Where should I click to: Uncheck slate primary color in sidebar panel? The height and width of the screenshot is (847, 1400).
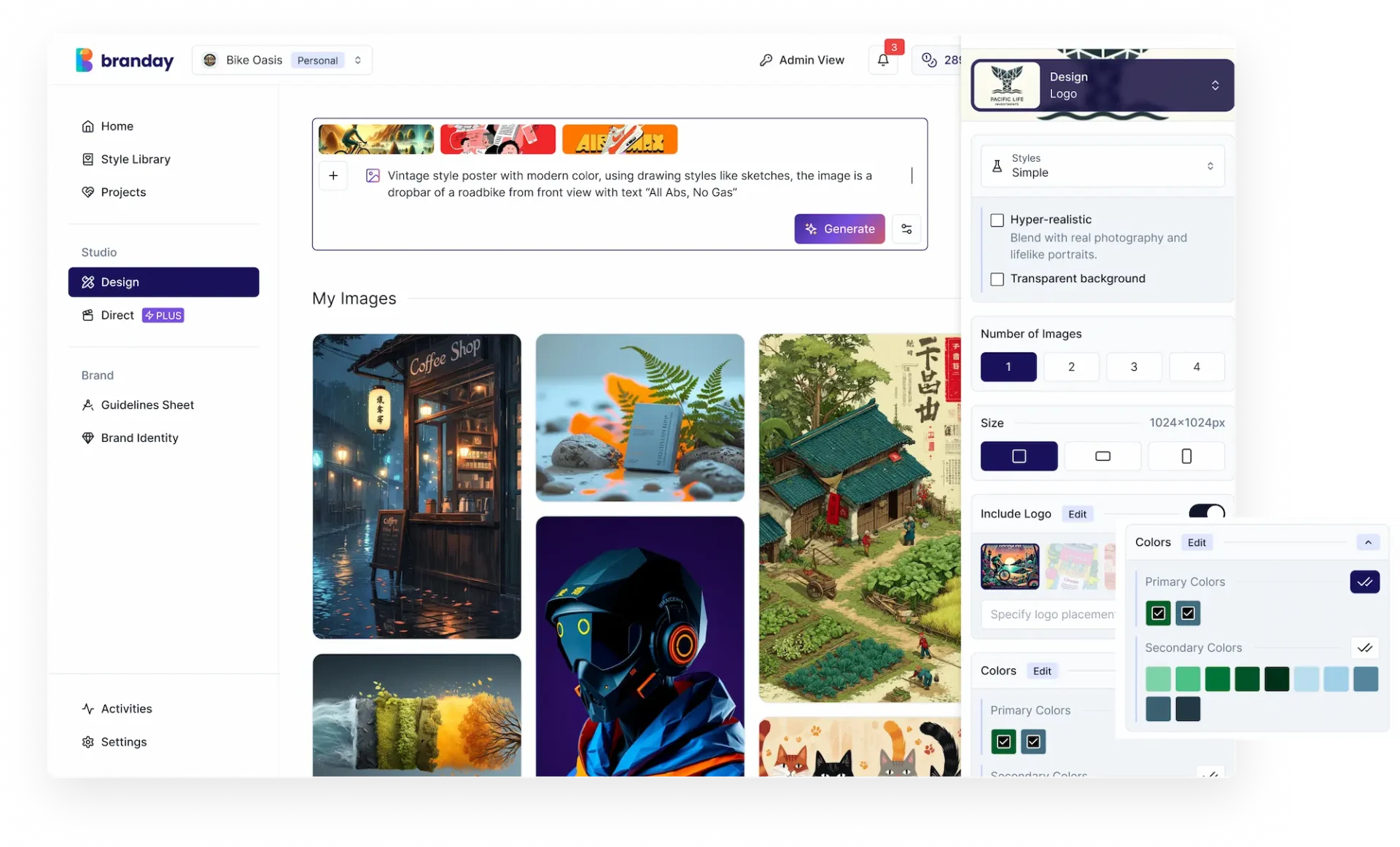tap(1033, 741)
